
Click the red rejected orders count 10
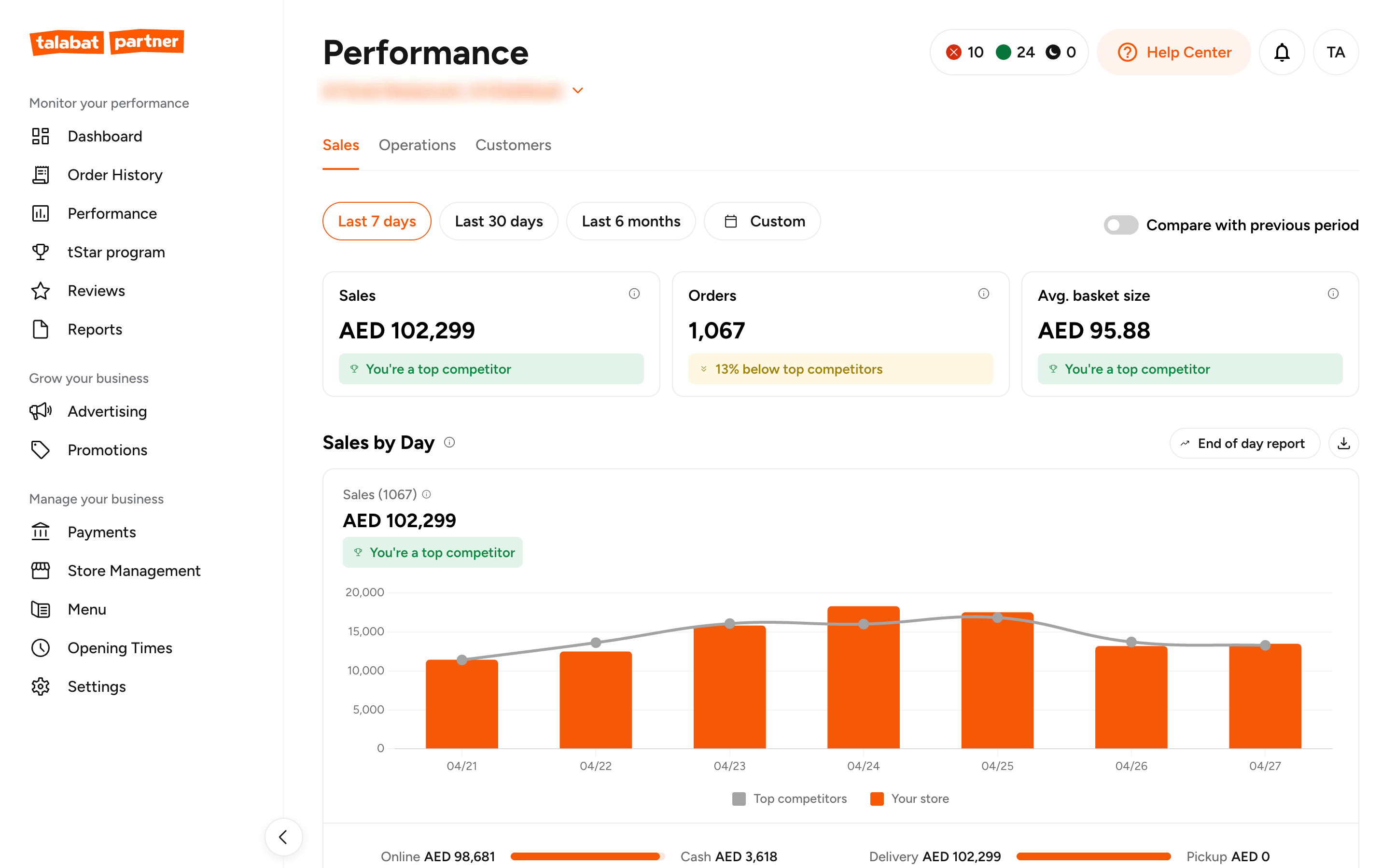pyautogui.click(x=965, y=52)
